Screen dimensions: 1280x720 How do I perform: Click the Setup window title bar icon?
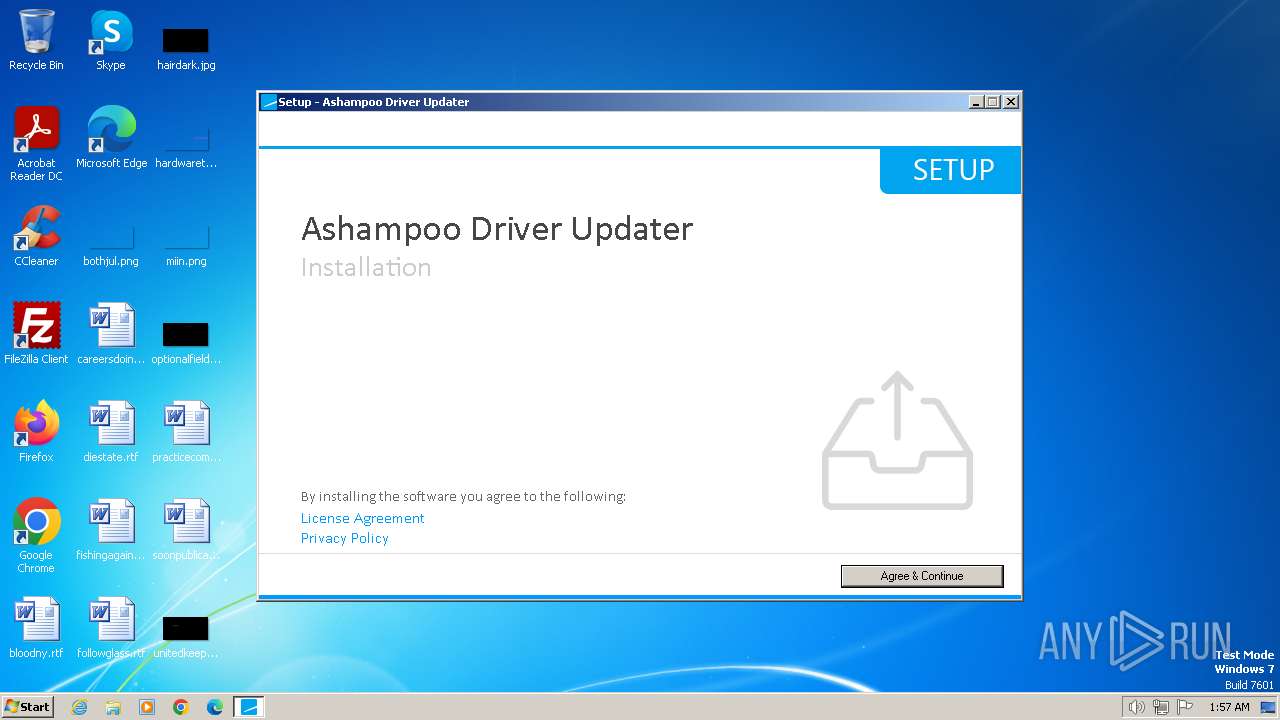[268, 102]
